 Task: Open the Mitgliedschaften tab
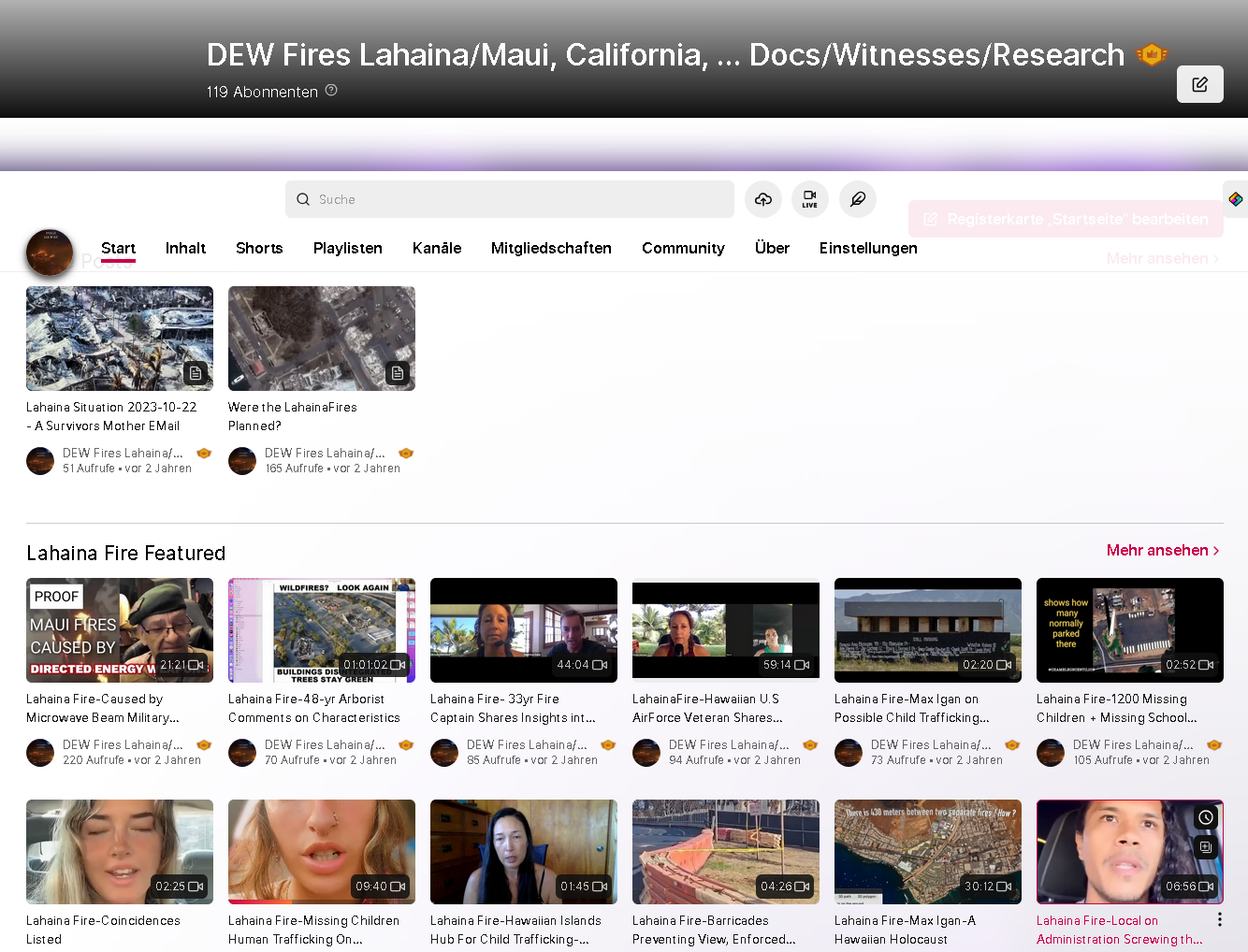pos(551,248)
